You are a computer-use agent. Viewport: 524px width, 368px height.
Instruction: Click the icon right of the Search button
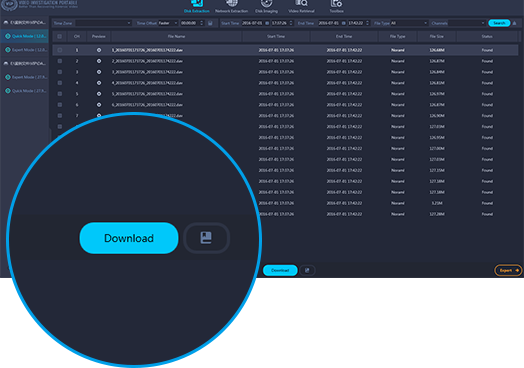pos(514,23)
